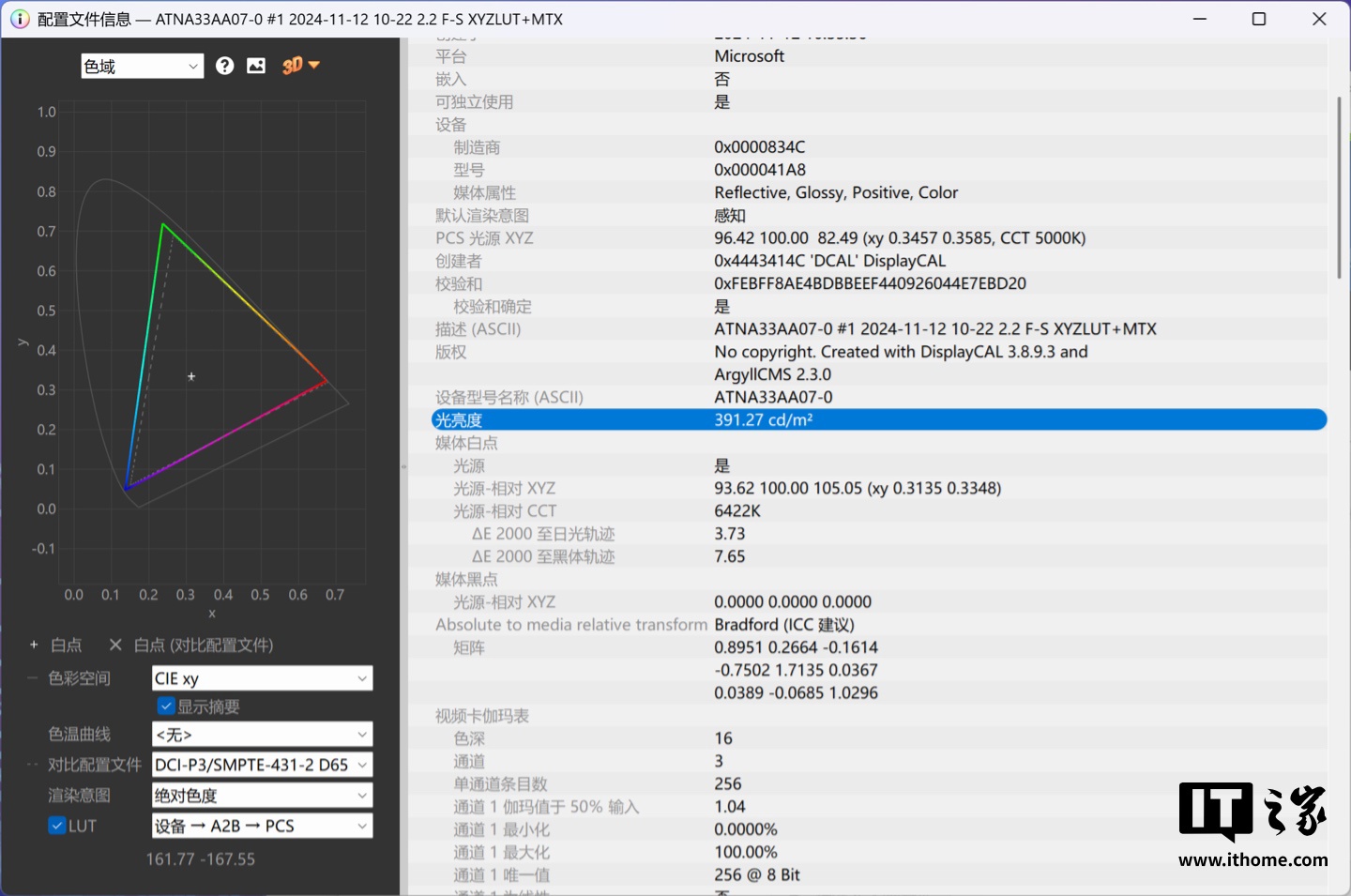Image resolution: width=1351 pixels, height=896 pixels.
Task: Open the orange 3D view menu
Action: [x=300, y=66]
